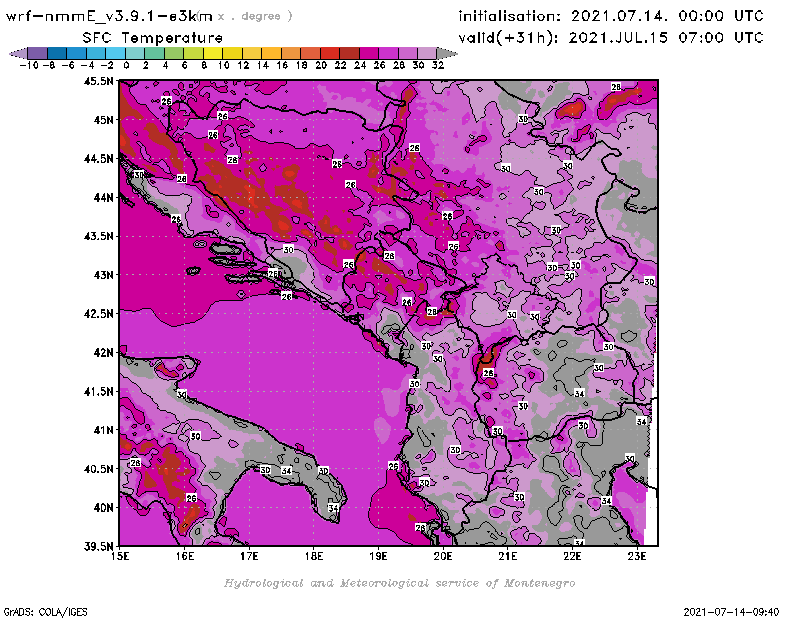The height and width of the screenshot is (618, 800).
Task: Click the '44.5N' latitude axis label
Action: coord(98,159)
